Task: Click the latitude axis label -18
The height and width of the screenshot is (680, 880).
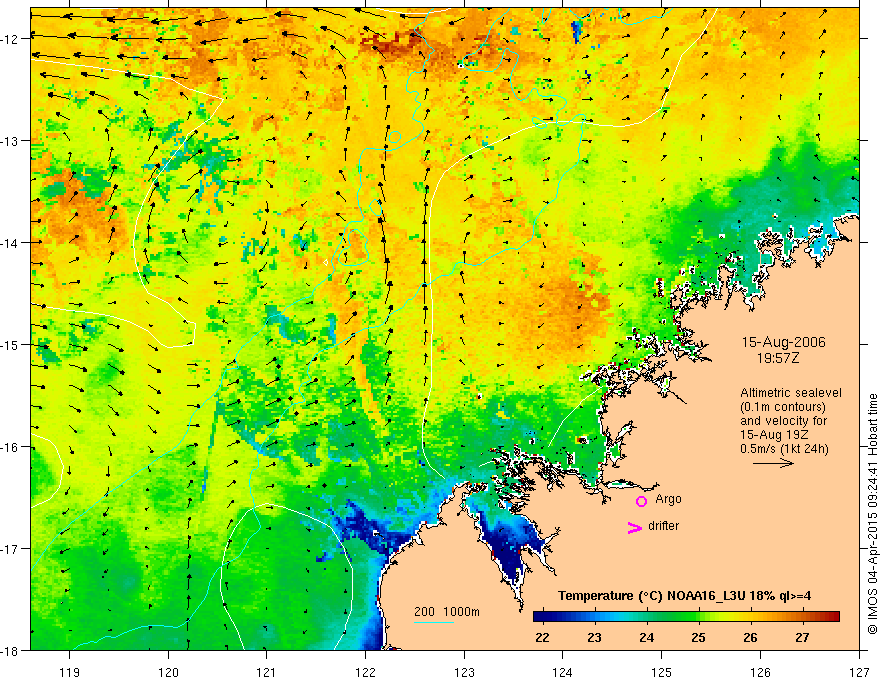Action: point(11,650)
